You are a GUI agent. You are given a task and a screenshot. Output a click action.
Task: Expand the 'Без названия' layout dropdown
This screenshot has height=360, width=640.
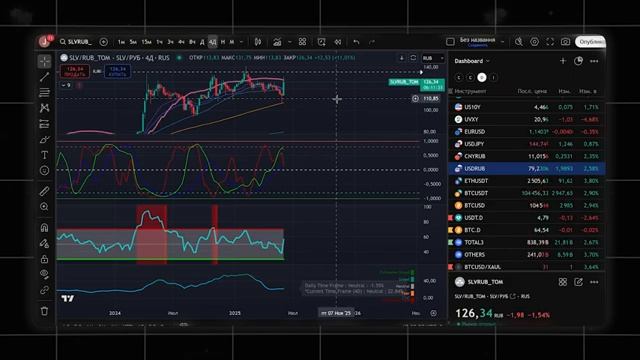pyautogui.click(x=502, y=42)
